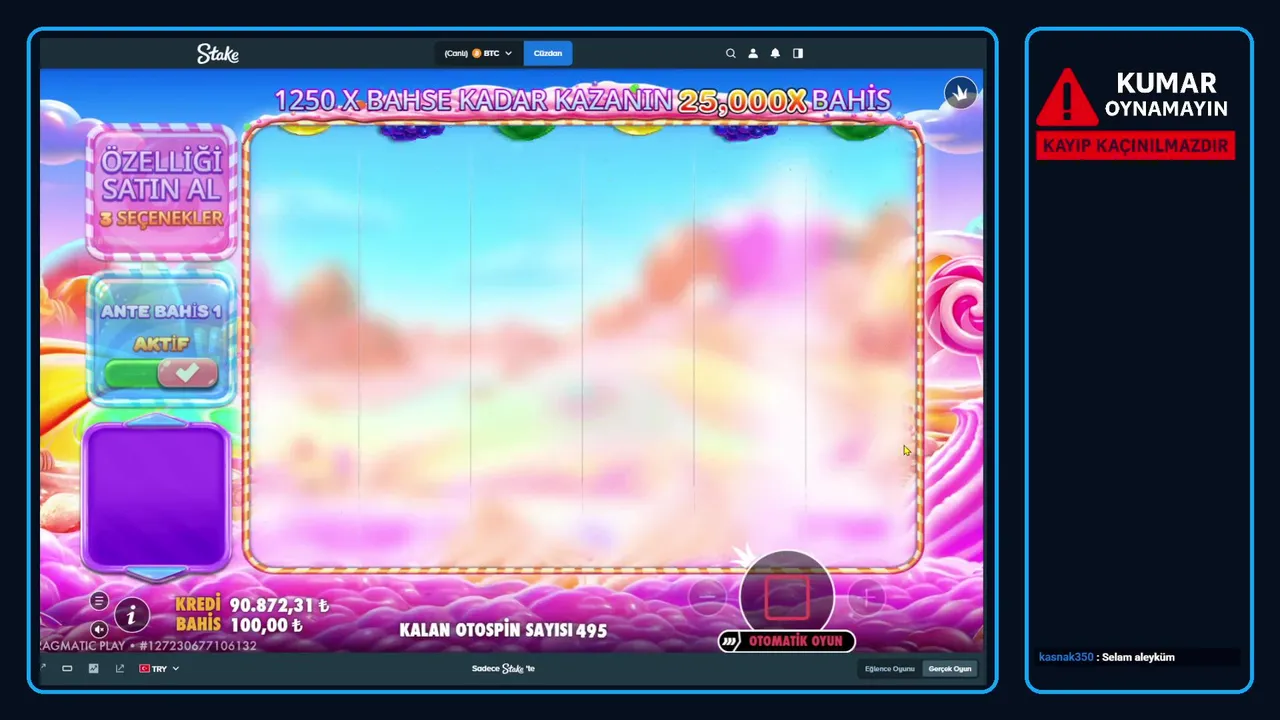Open the game info 'i' button

coord(132,614)
